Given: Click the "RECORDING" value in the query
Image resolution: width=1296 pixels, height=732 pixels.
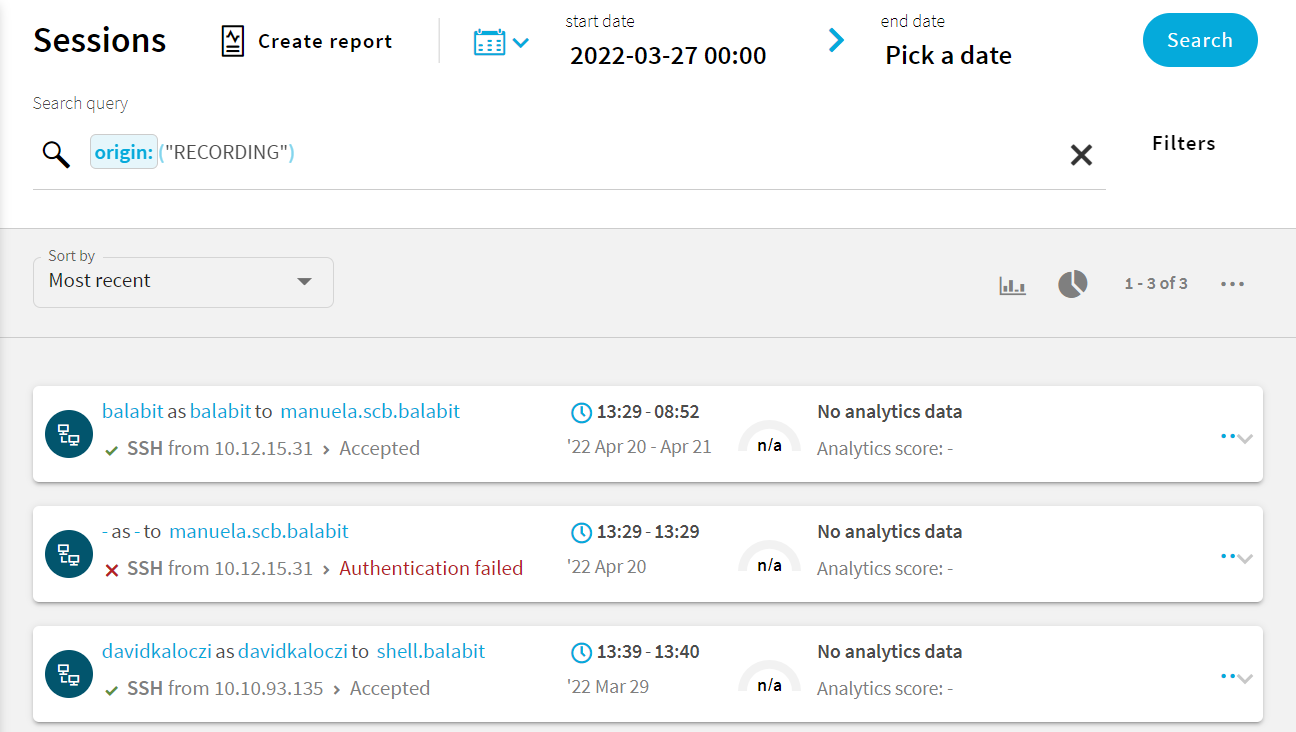Looking at the screenshot, I should coord(227,153).
